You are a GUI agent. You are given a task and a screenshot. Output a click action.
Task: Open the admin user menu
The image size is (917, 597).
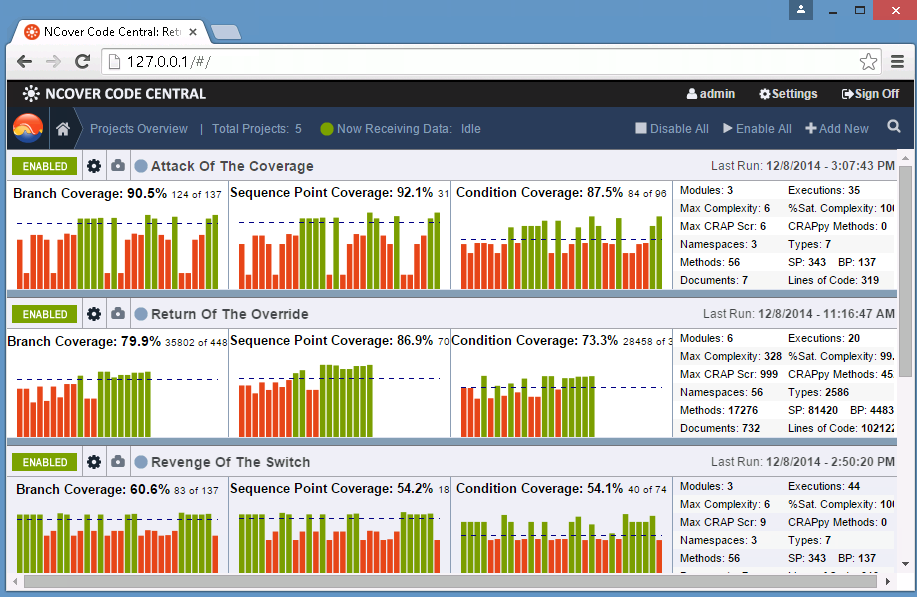pos(711,94)
